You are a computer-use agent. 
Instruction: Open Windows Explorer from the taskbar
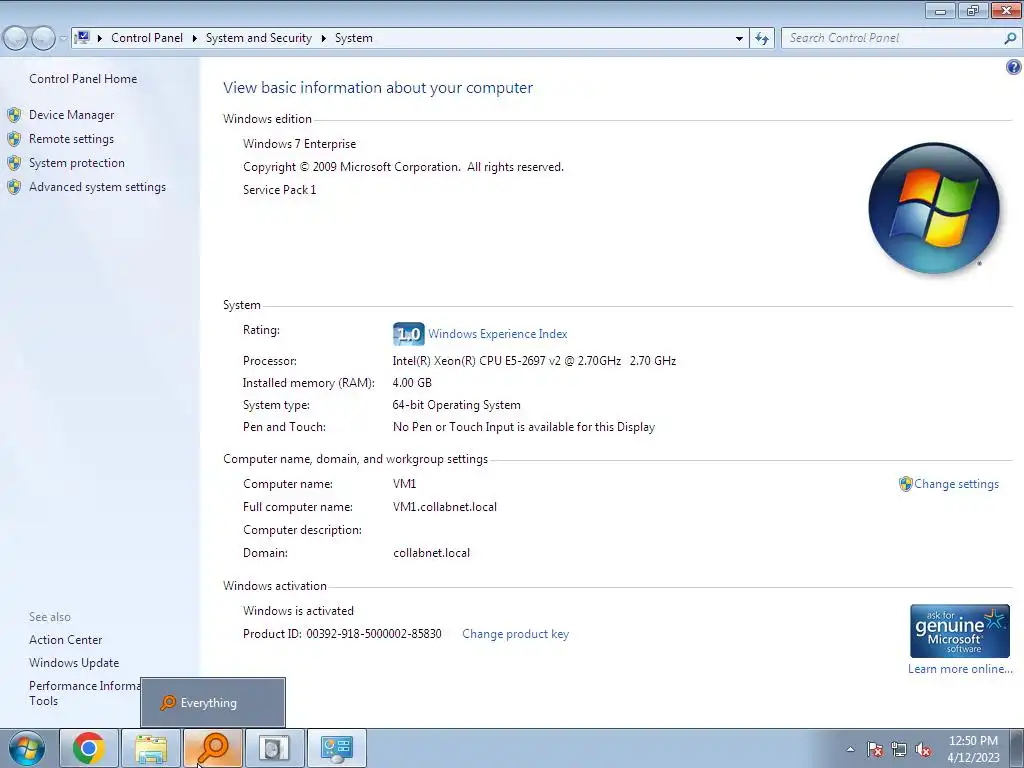[151, 748]
